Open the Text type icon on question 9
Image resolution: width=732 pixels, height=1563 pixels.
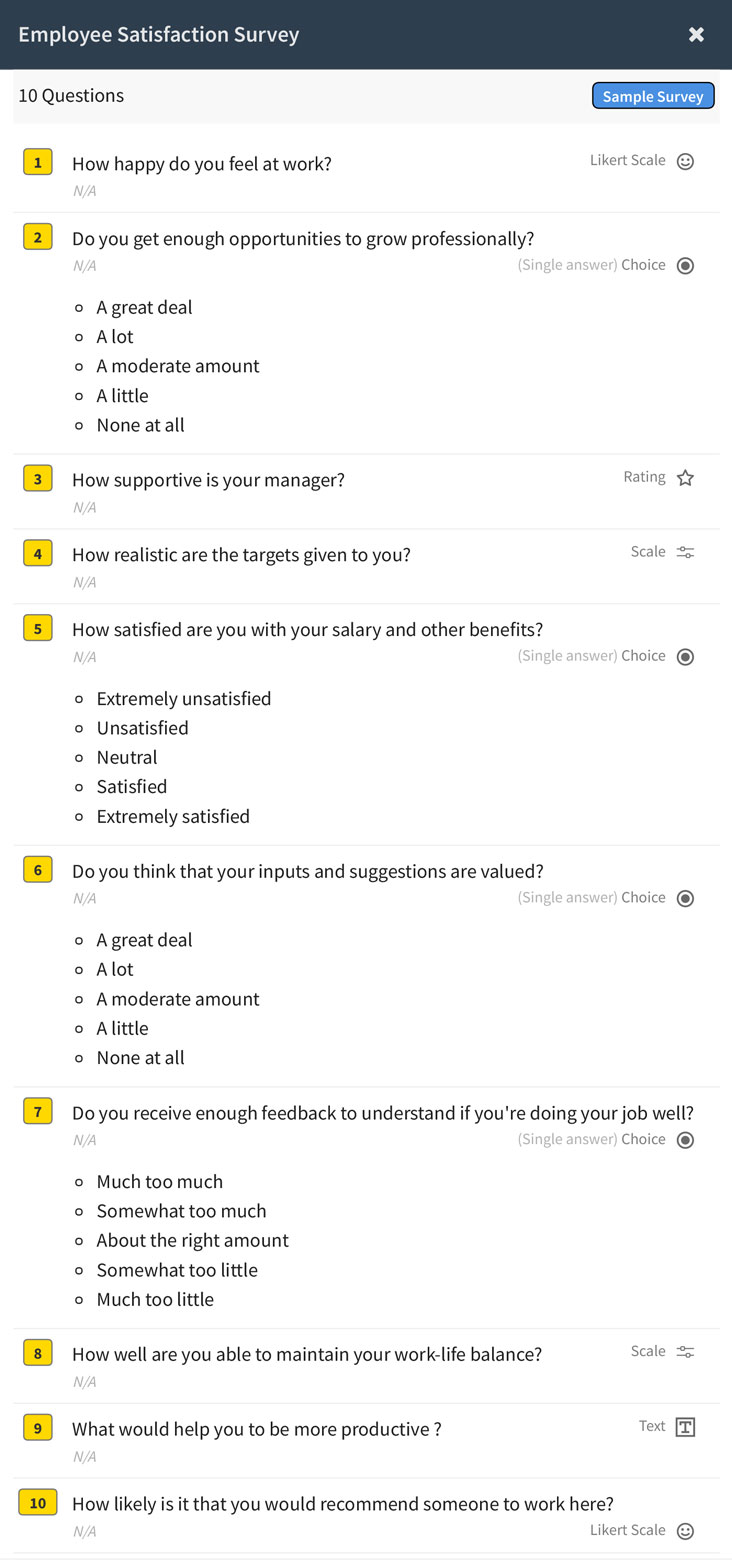coord(685,1427)
